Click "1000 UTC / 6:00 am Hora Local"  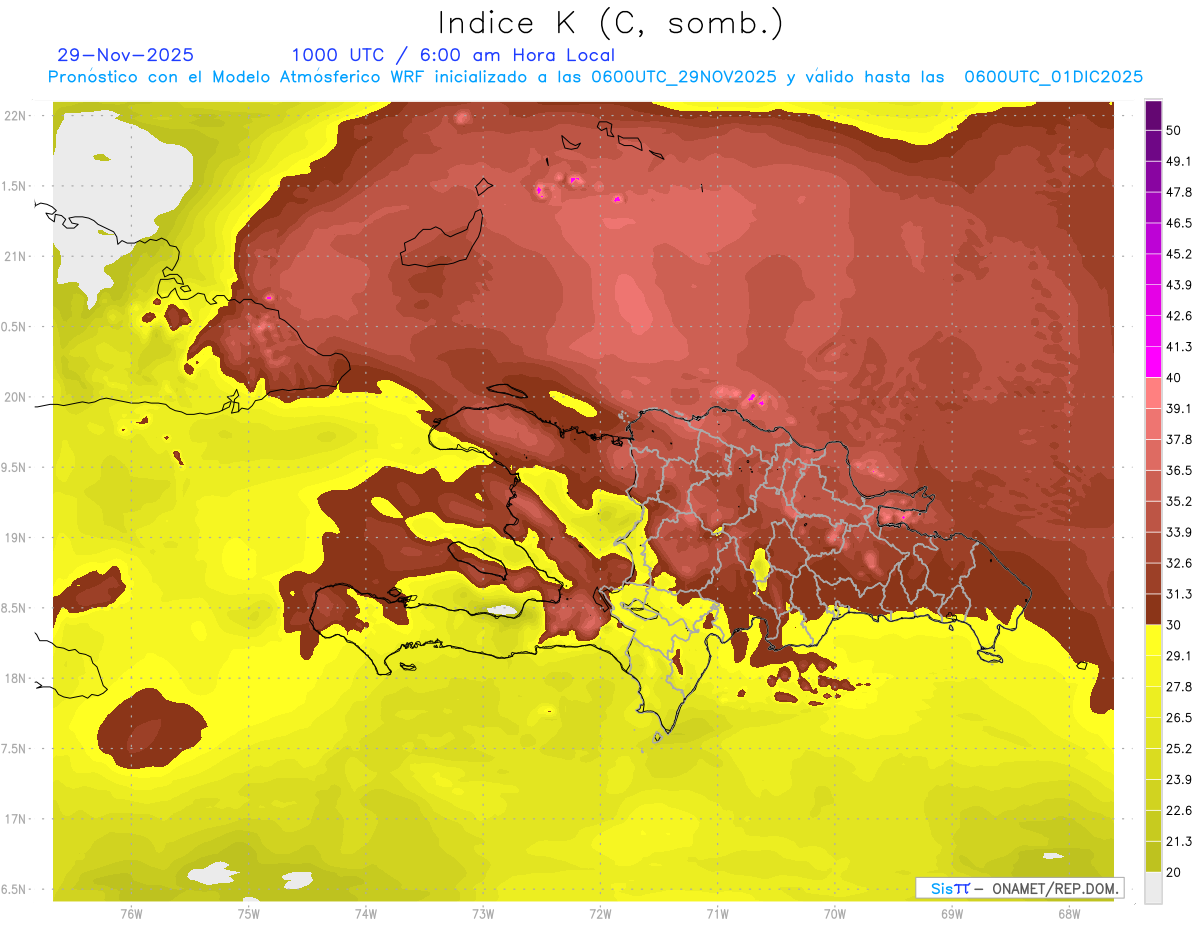click(453, 56)
